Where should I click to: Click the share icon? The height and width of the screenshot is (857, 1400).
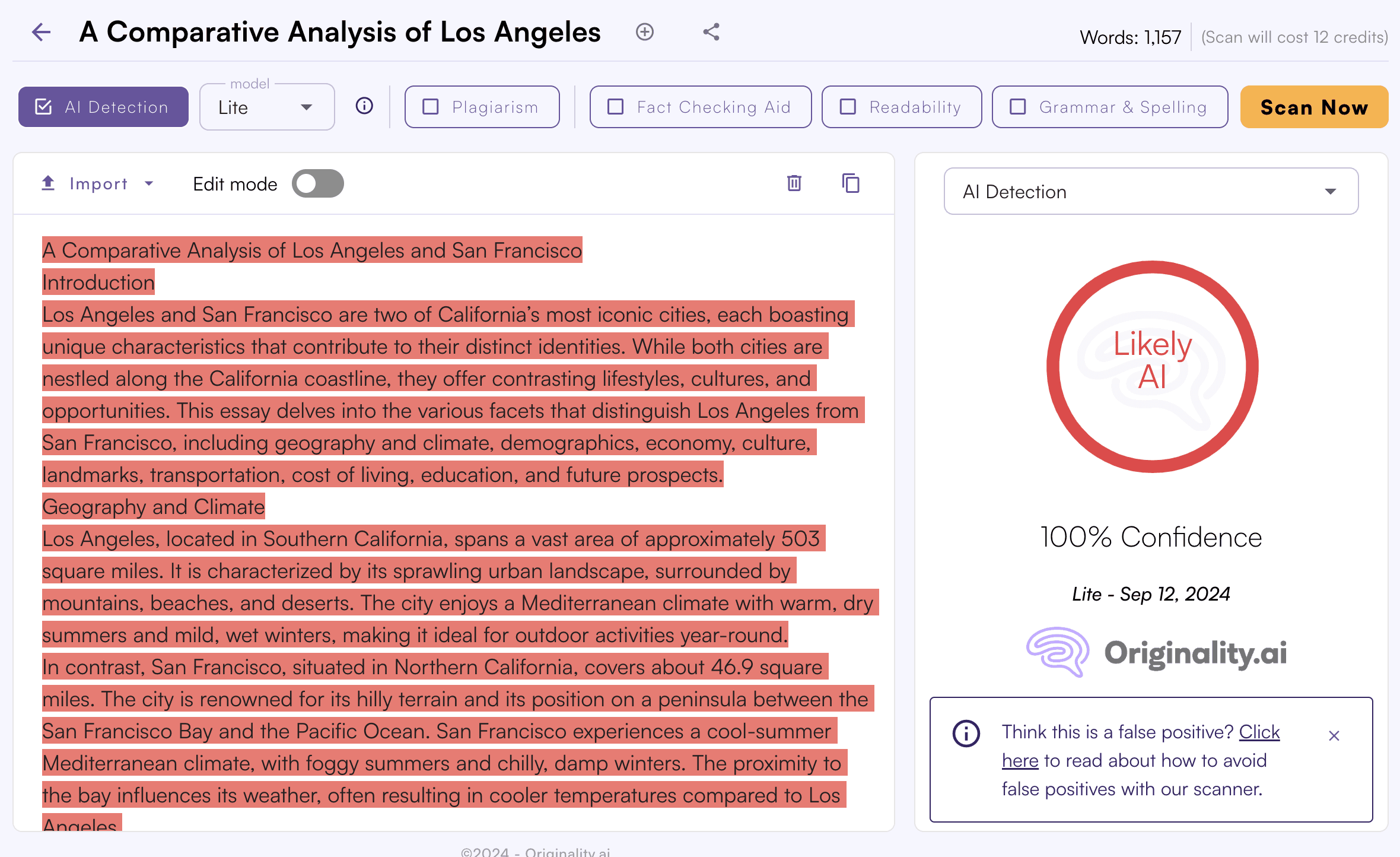pyautogui.click(x=711, y=32)
